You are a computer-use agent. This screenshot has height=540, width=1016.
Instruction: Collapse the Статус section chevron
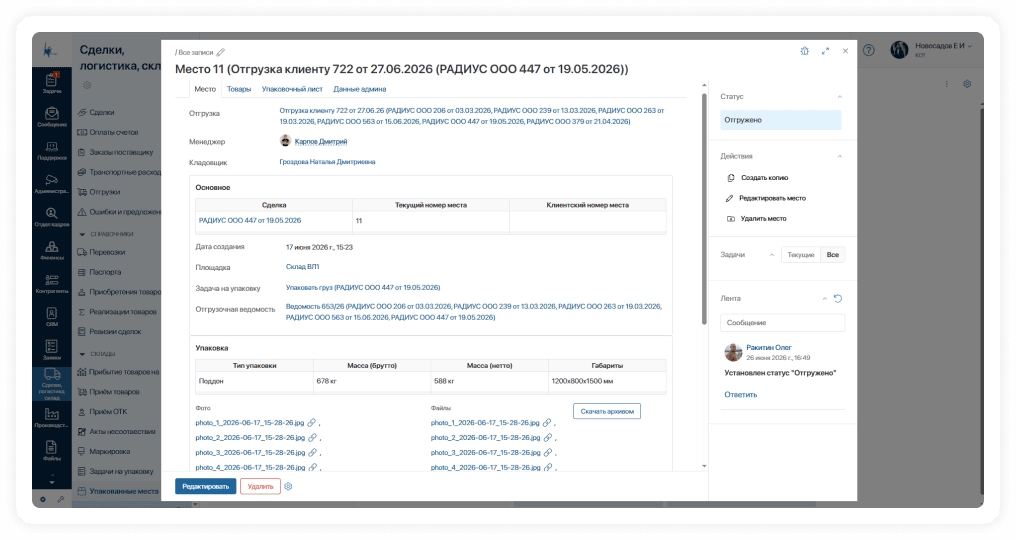tap(839, 97)
